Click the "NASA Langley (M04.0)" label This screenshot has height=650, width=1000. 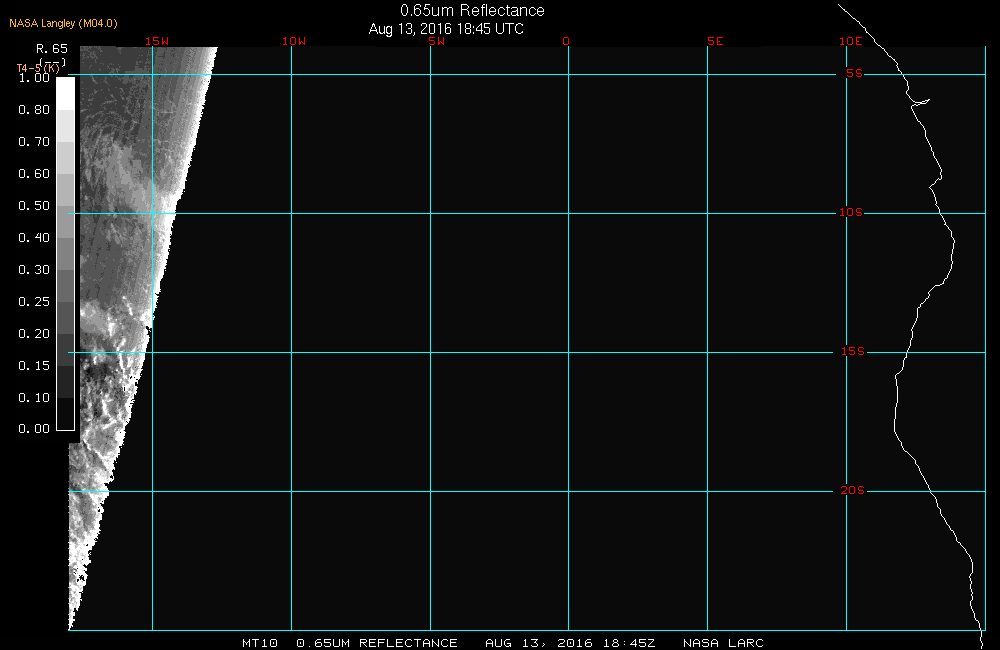tap(63, 23)
